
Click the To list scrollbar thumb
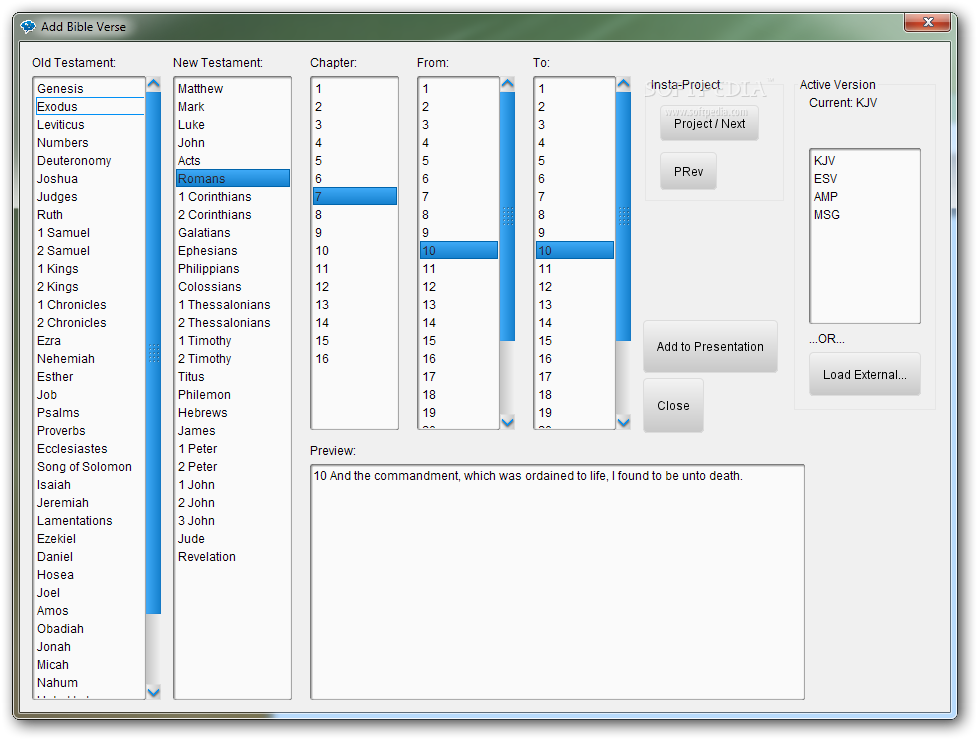(623, 216)
